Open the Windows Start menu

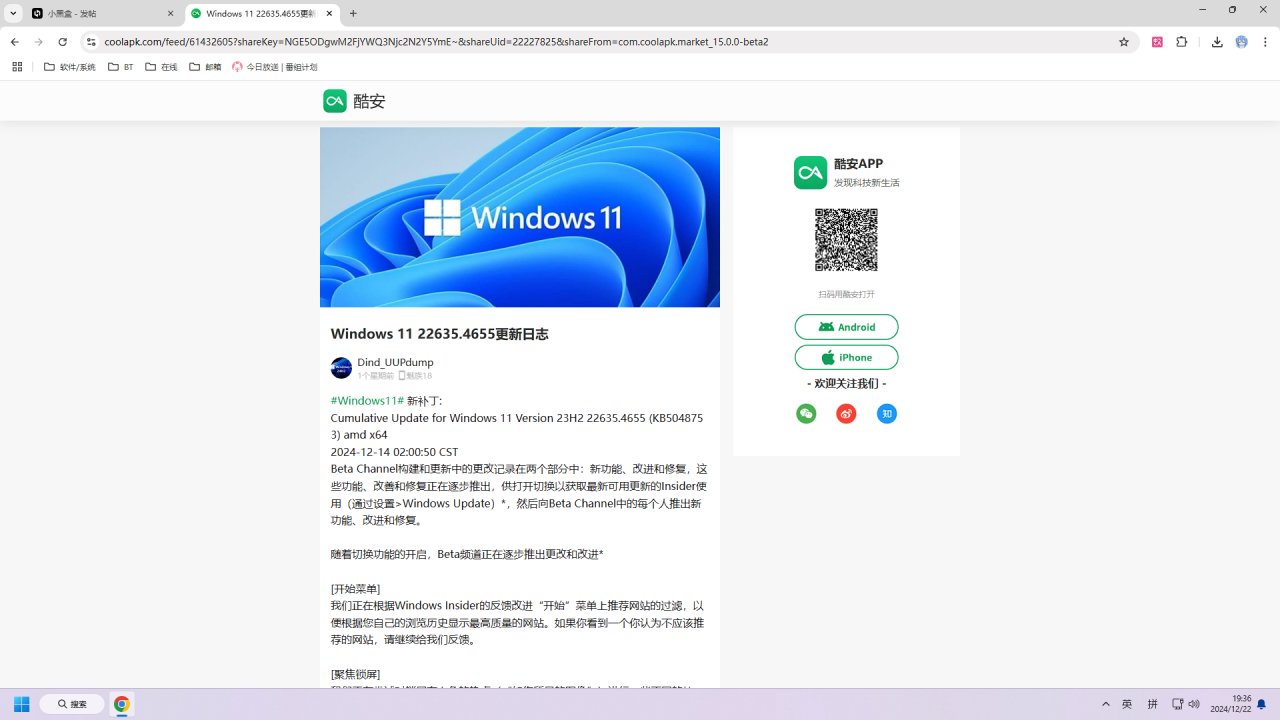coord(21,704)
